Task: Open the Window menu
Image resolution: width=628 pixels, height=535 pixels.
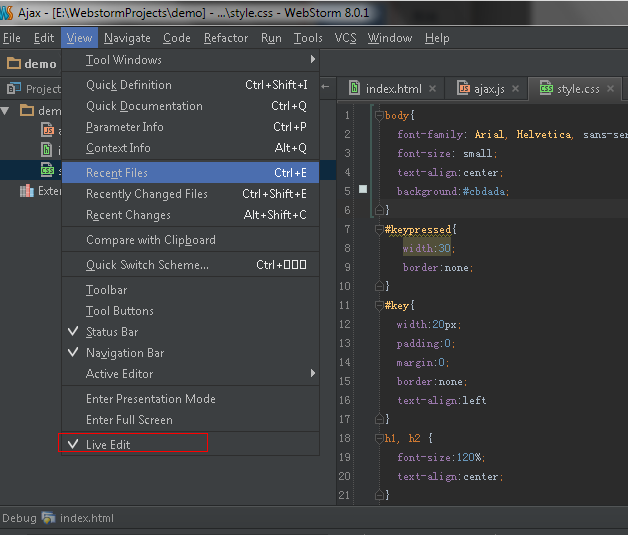Action: coord(390,38)
